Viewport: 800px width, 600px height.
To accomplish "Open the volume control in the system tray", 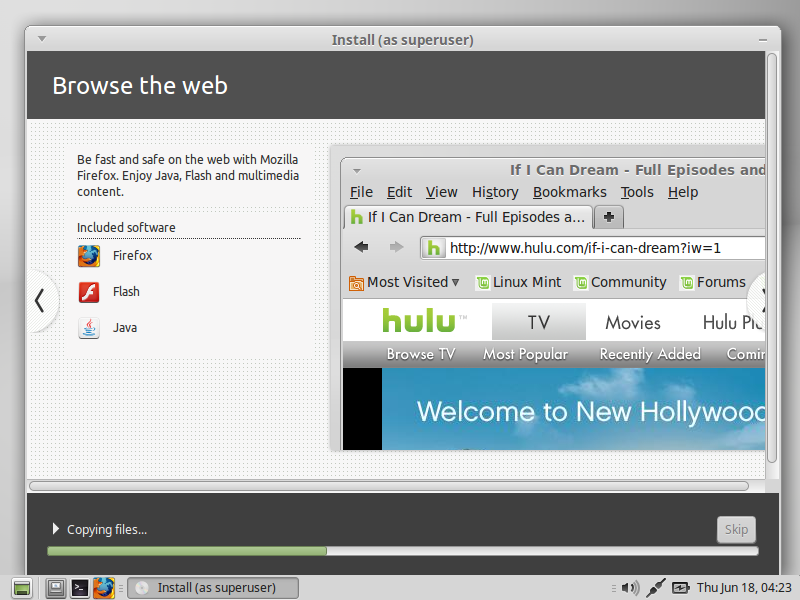I will 631,588.
